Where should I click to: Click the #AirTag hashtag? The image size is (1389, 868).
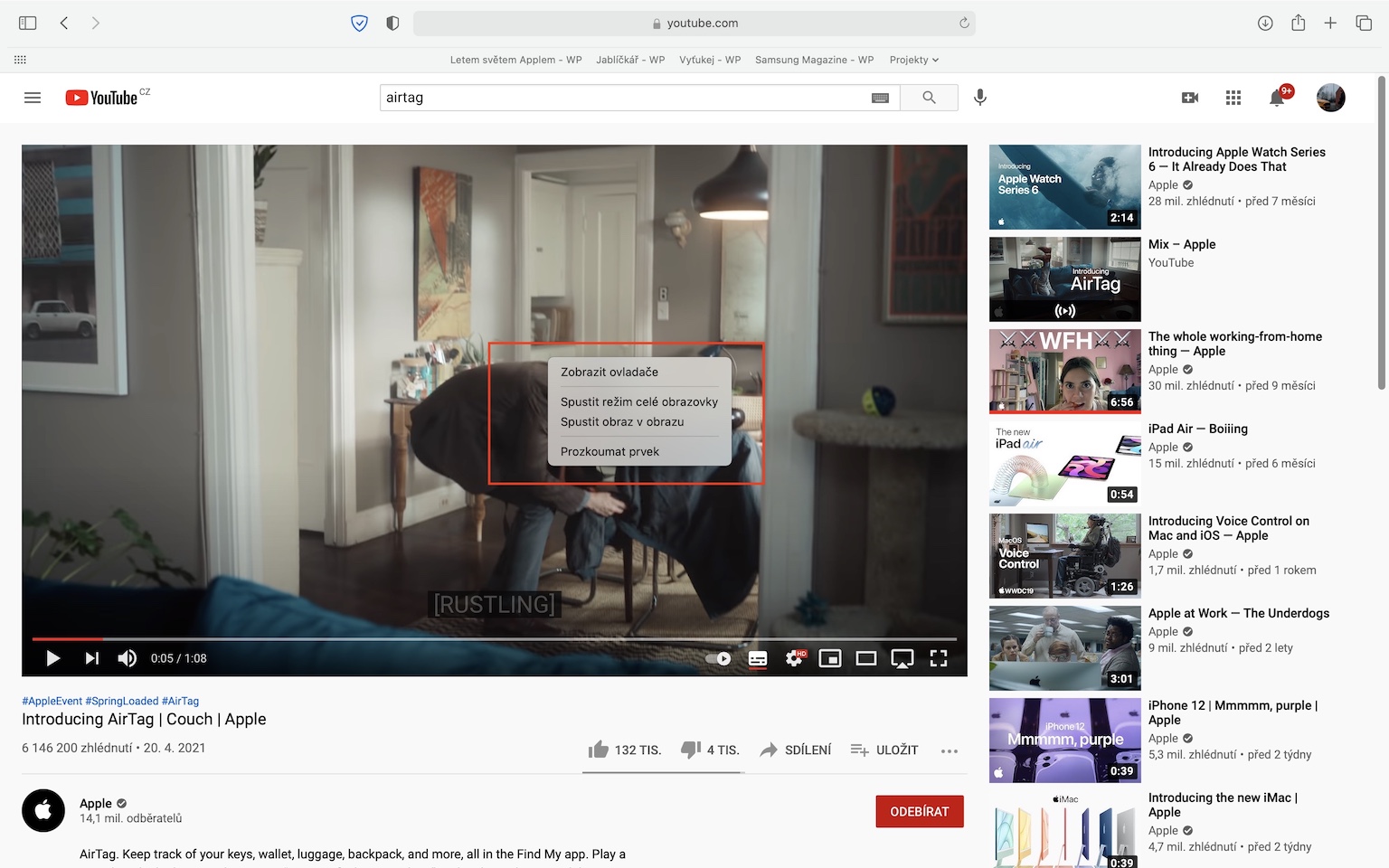point(181,701)
